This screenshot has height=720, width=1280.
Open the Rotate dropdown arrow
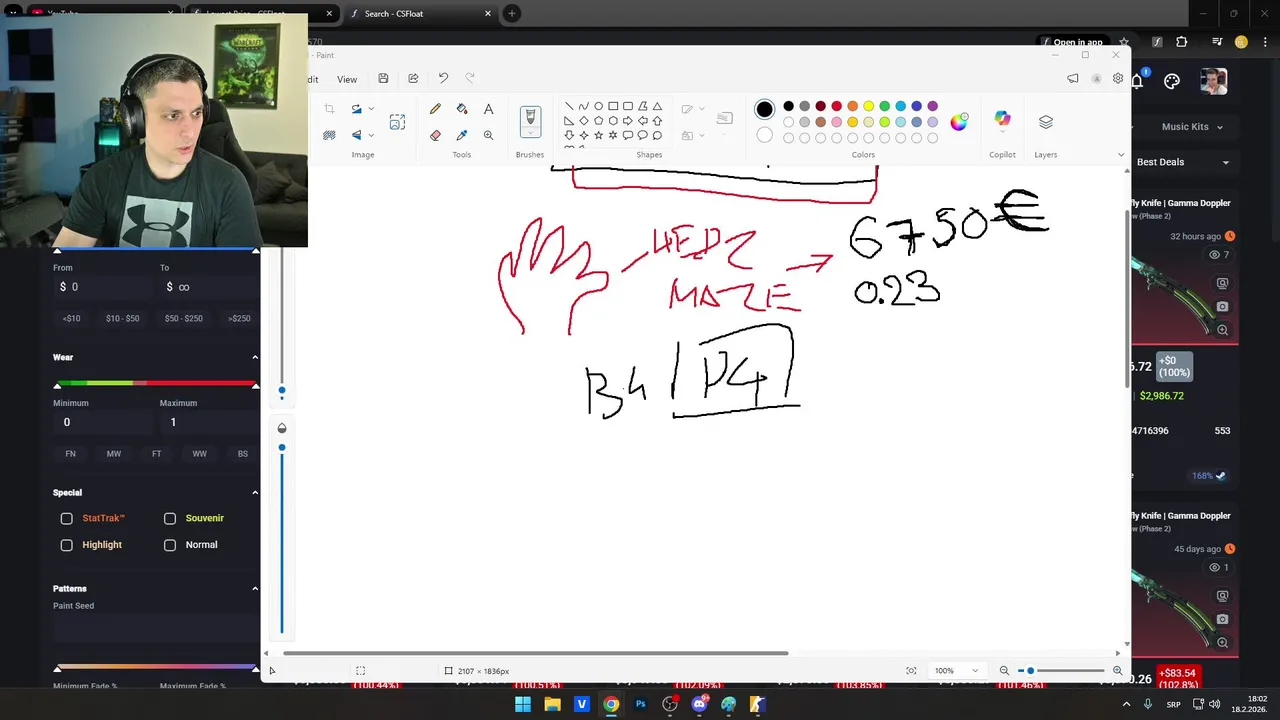(x=371, y=109)
